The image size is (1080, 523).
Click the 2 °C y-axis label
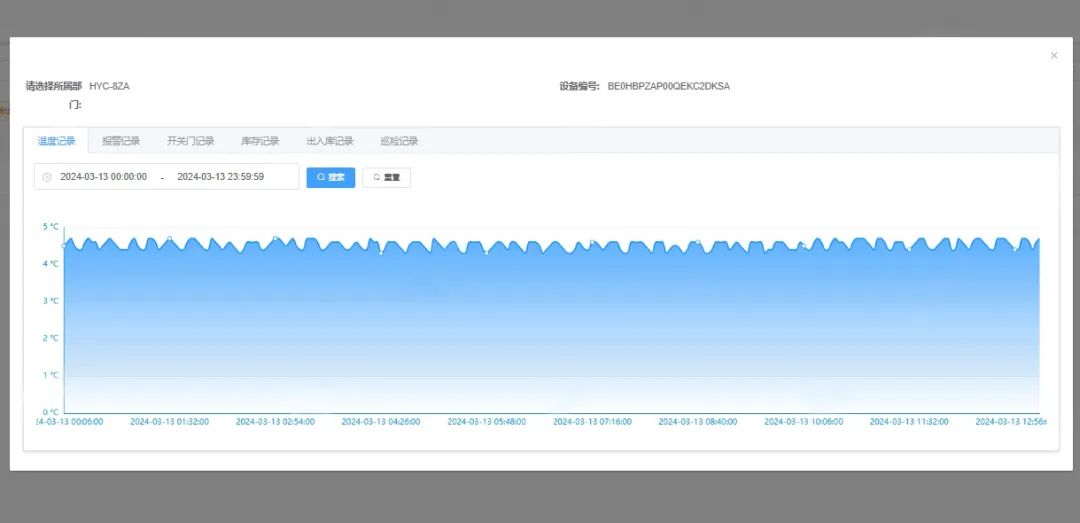coord(52,338)
